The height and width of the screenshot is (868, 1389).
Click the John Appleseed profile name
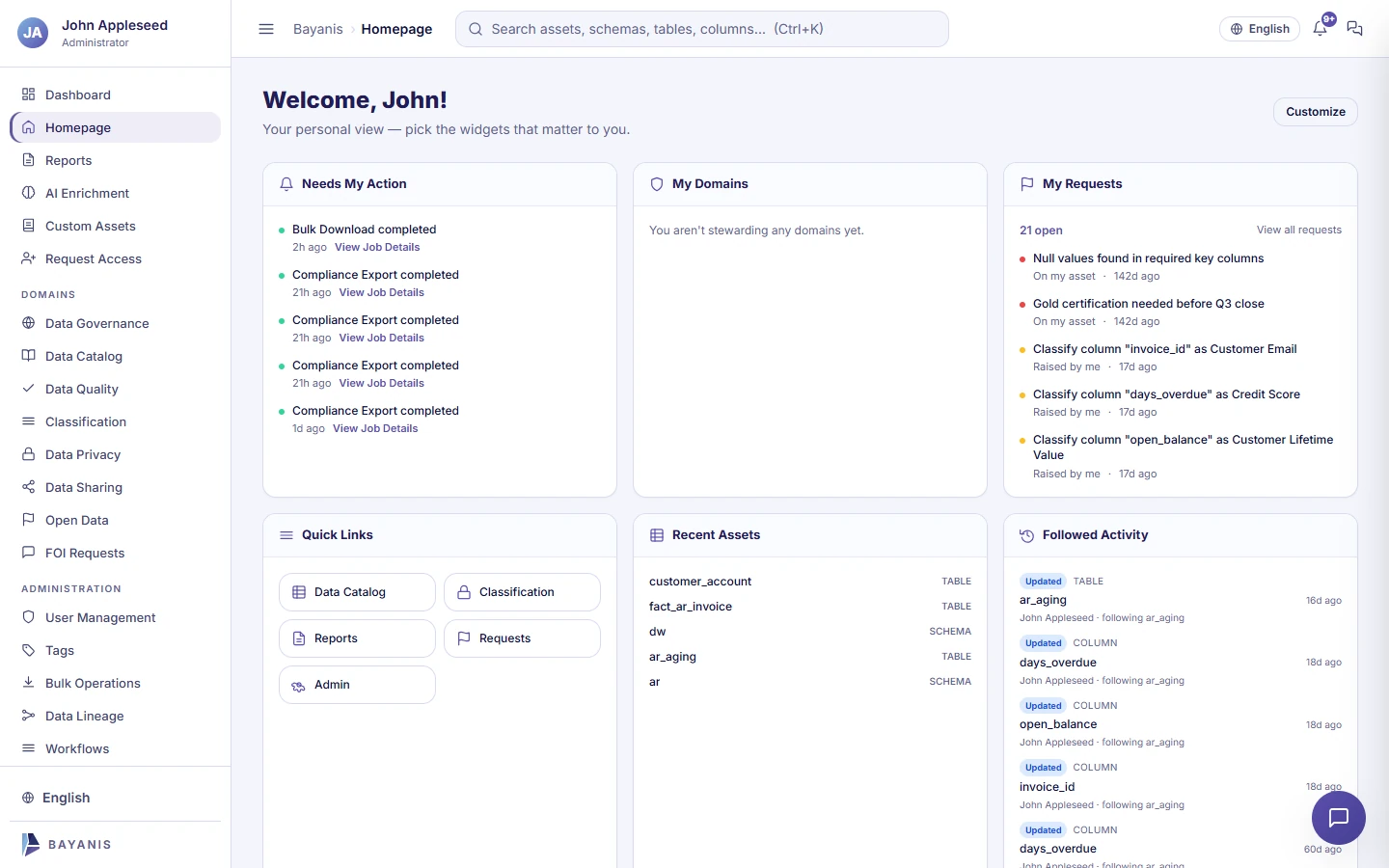pos(115,25)
